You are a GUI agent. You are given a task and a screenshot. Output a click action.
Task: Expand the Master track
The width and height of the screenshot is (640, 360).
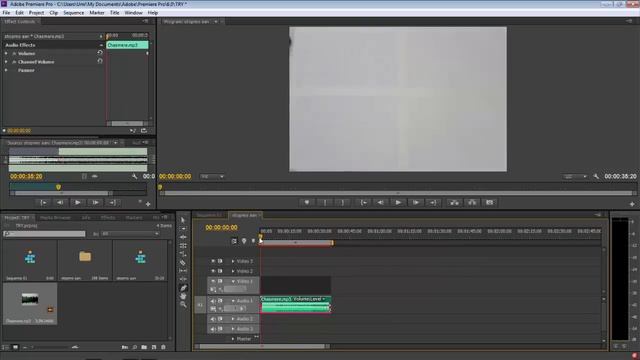[233, 339]
